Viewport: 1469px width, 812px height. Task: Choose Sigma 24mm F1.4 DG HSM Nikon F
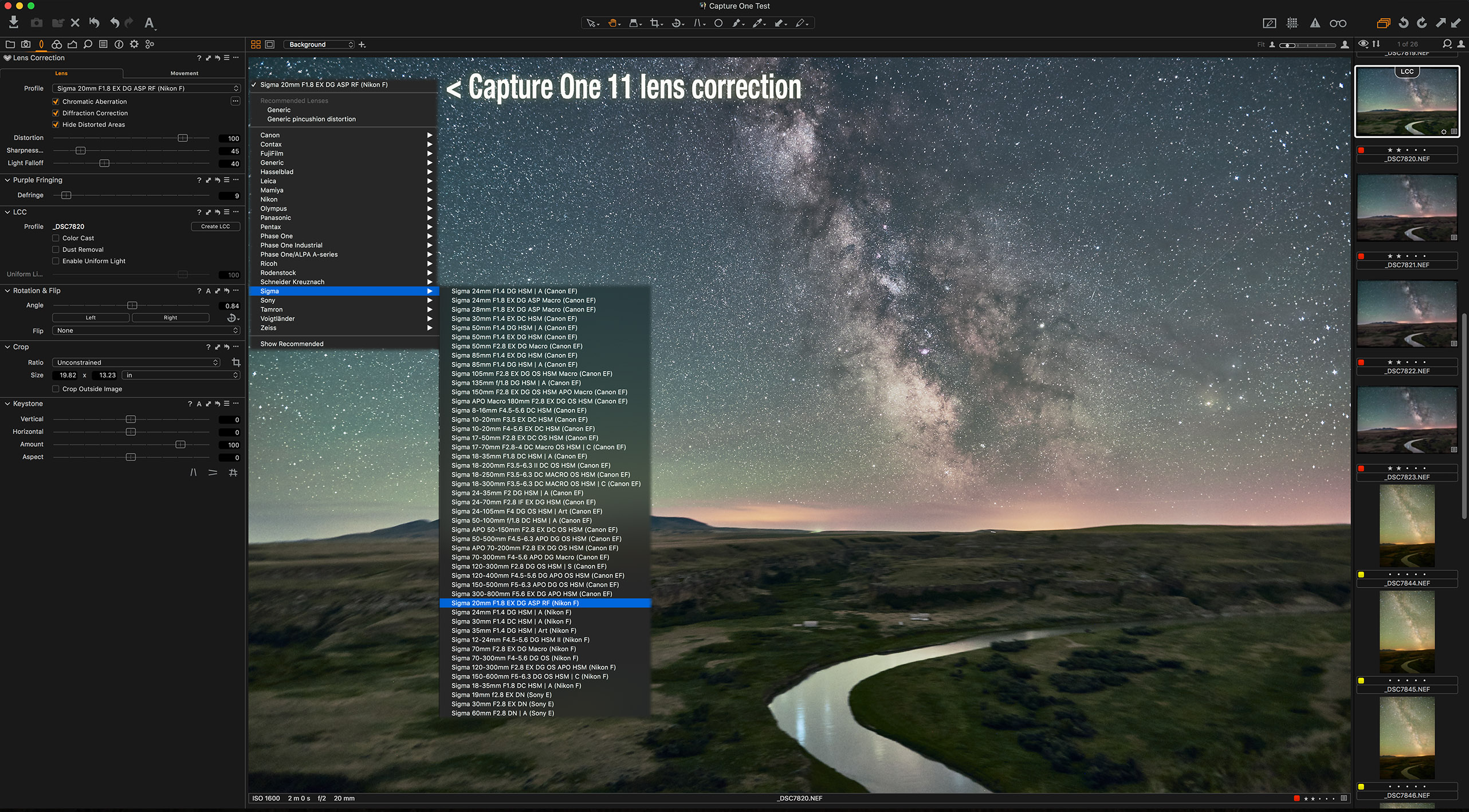click(x=511, y=612)
